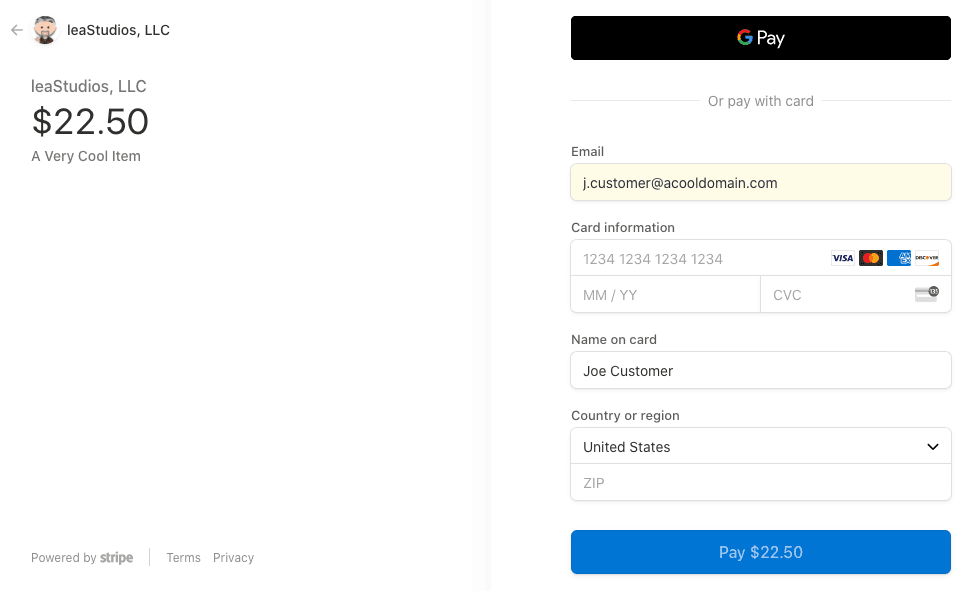964x591 pixels.
Task: Open the Terms link
Action: [x=183, y=558]
